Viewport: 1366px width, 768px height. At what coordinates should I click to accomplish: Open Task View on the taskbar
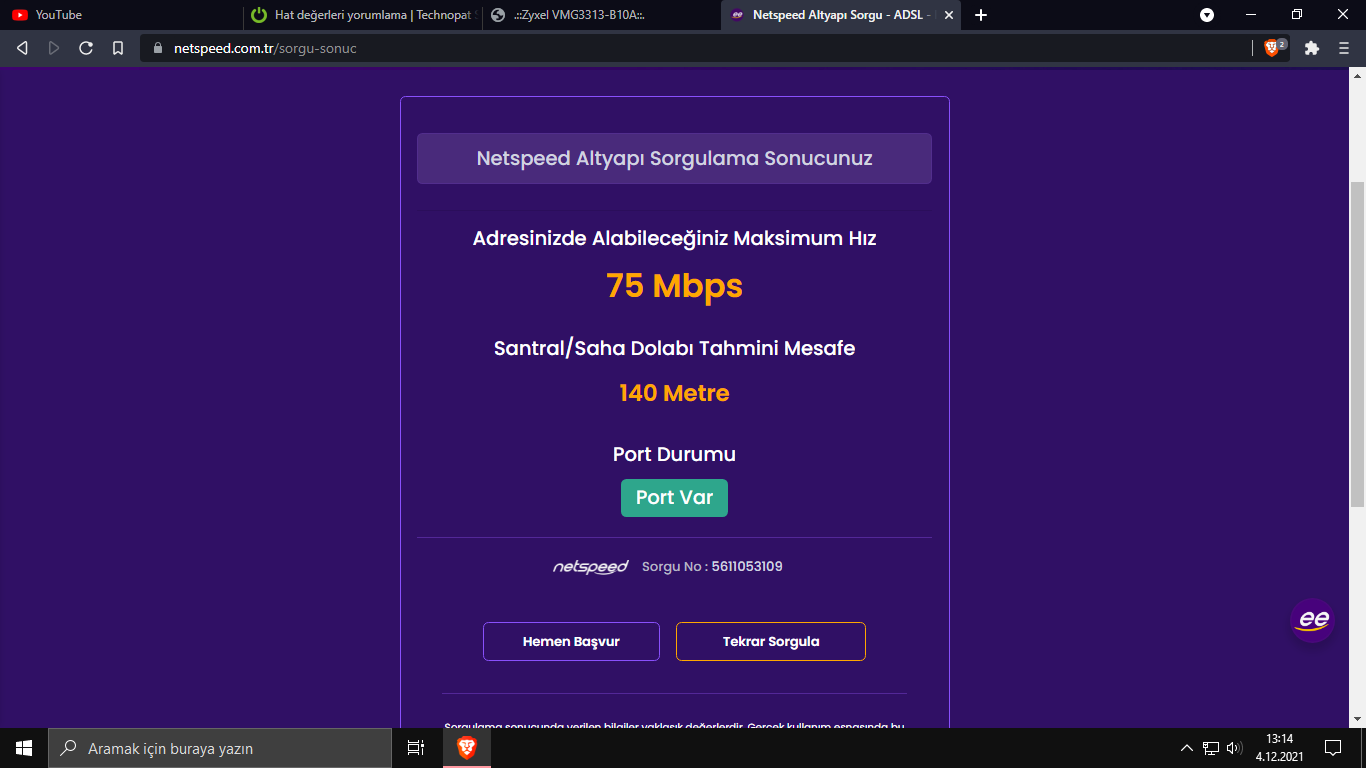click(416, 748)
